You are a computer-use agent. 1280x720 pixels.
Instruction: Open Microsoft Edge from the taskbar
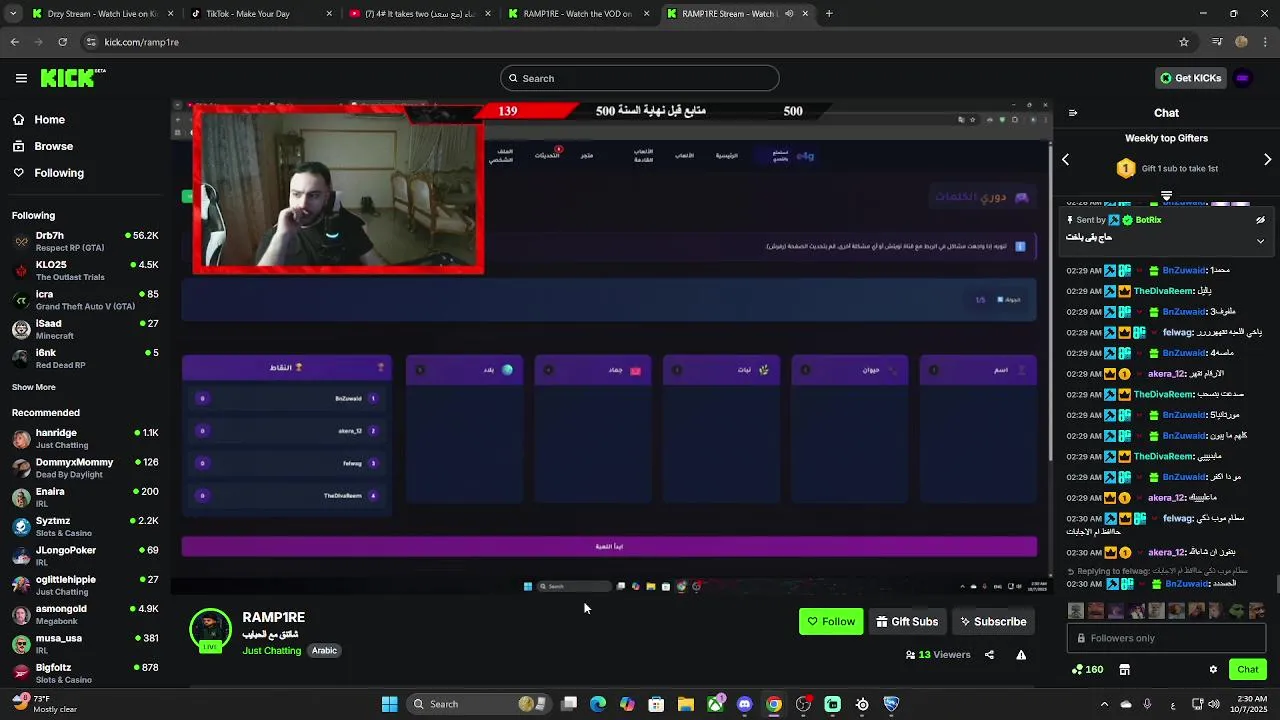coord(598,704)
